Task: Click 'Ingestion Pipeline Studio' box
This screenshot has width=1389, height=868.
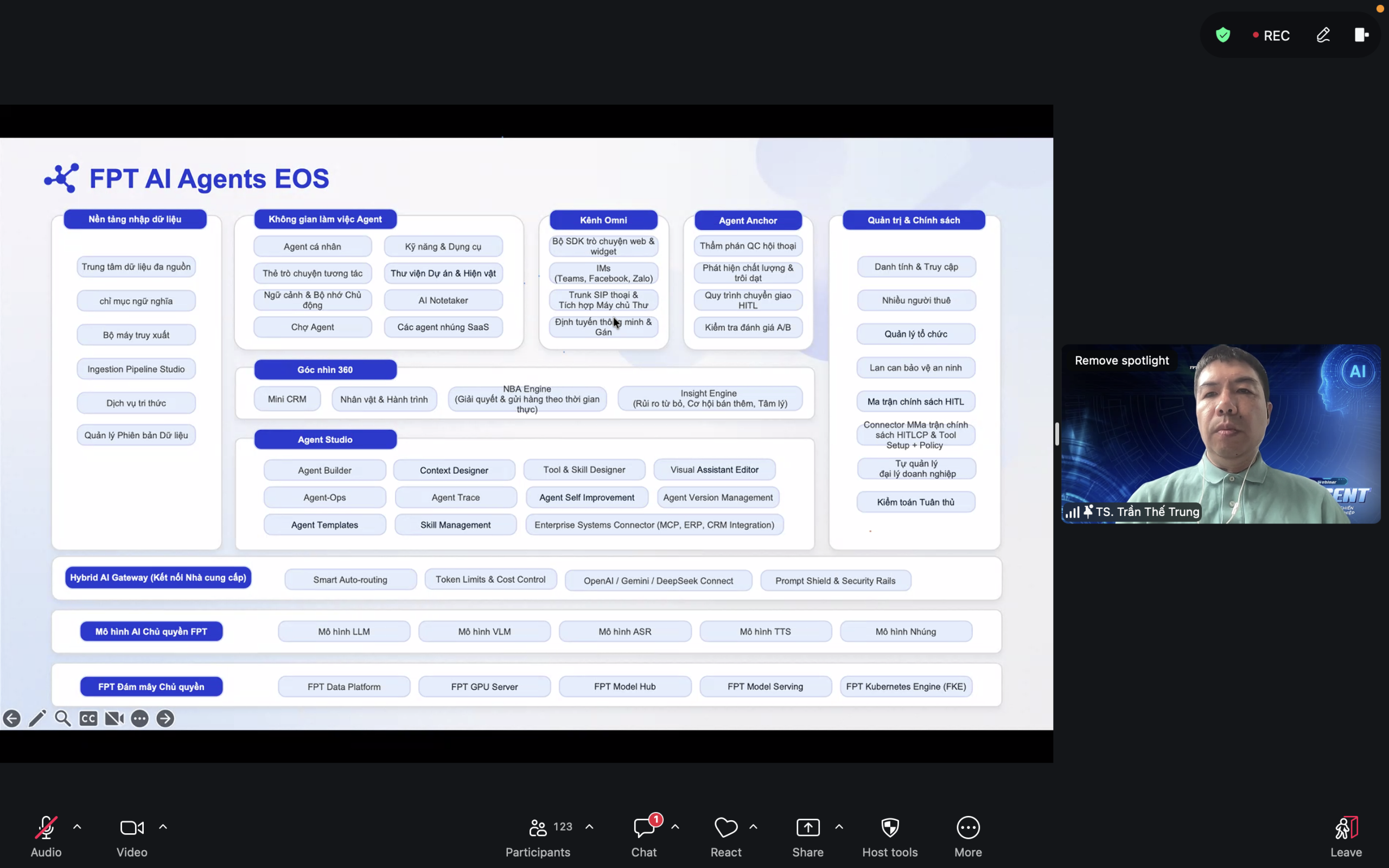Action: coord(136,369)
